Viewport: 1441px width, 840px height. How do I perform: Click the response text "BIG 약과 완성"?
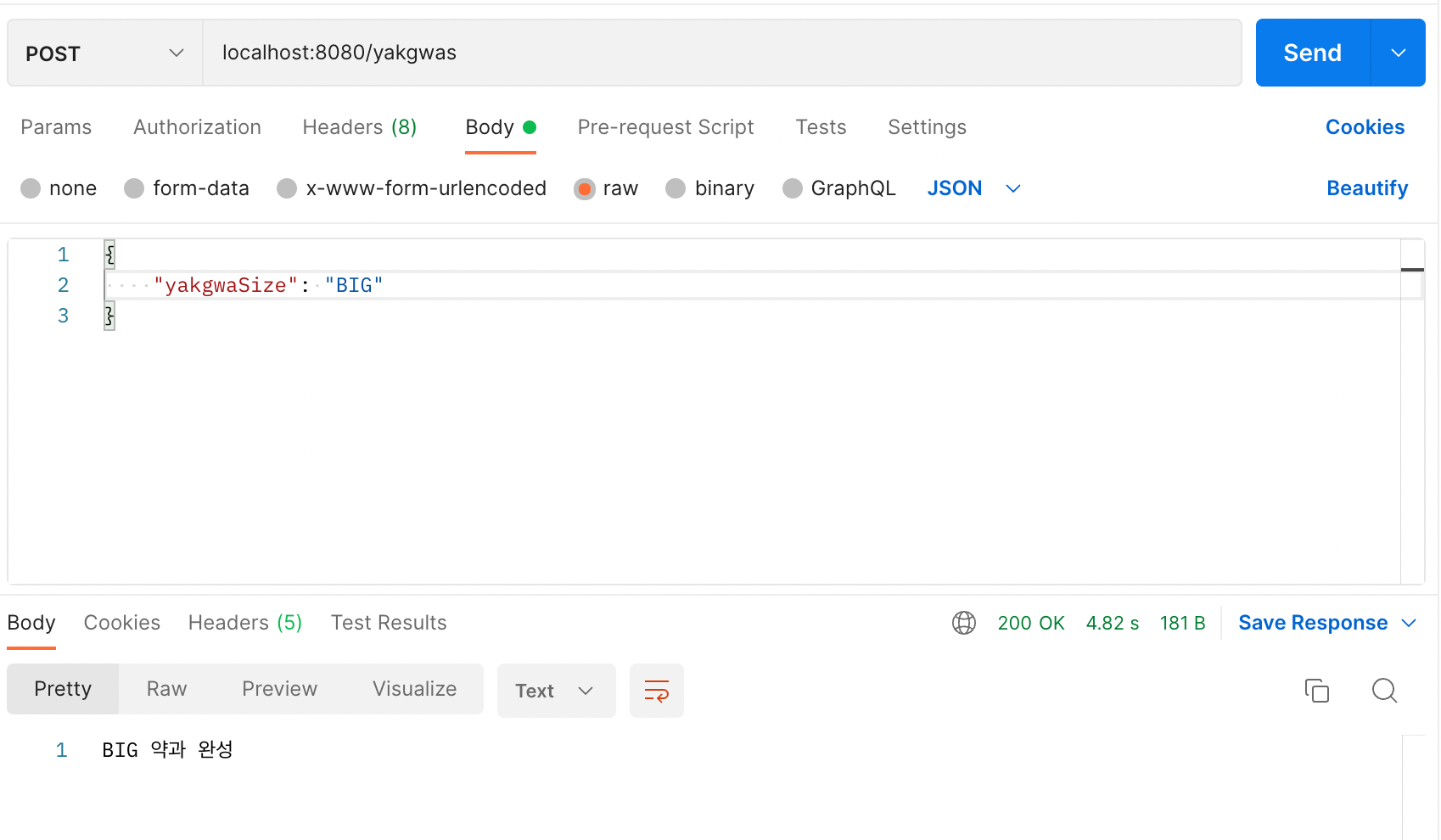[x=167, y=750]
